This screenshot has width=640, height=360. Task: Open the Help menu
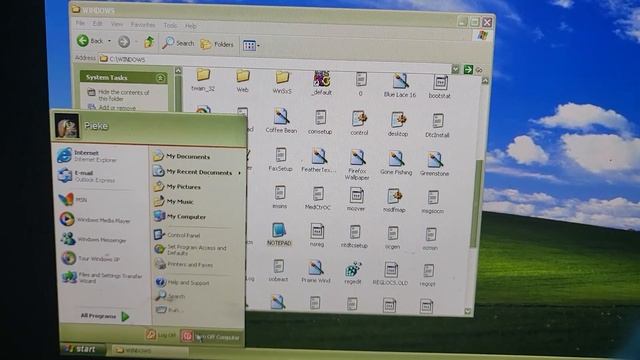191,26
